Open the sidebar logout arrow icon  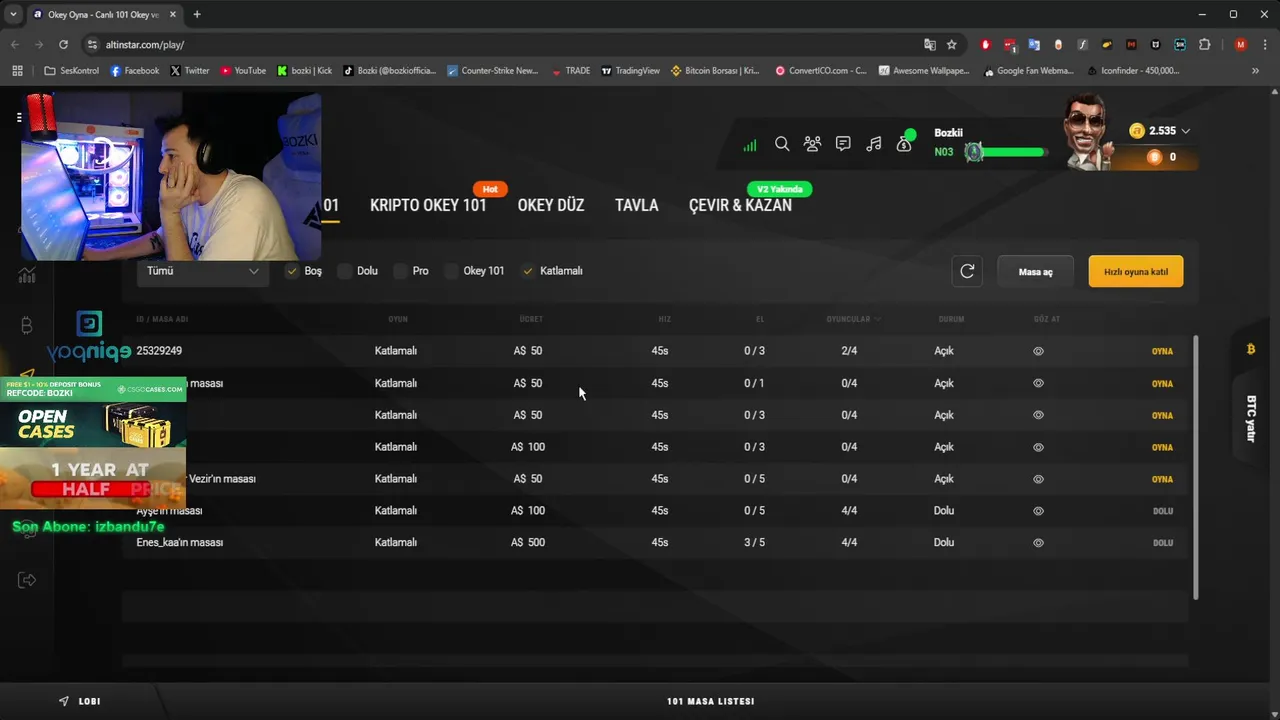[x=27, y=580]
